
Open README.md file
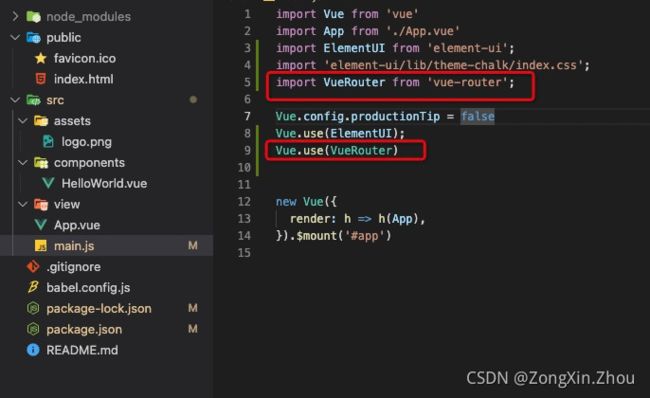pos(82,350)
